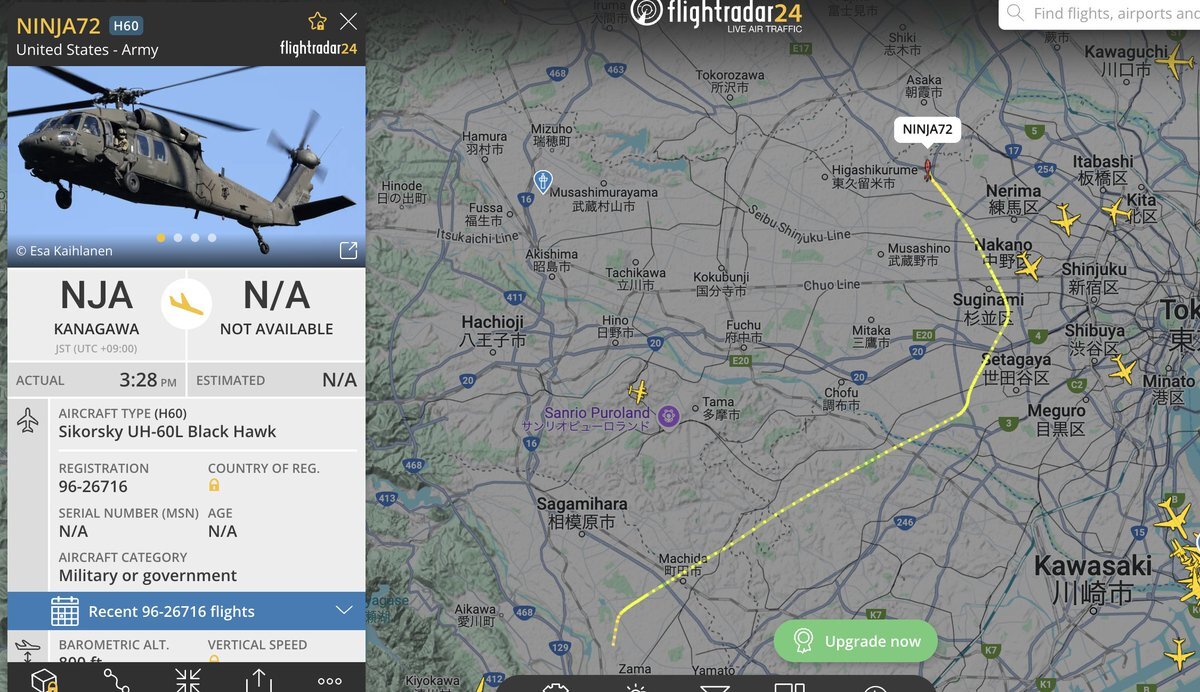
Task: Open the 3D view cube icon
Action: point(44,680)
